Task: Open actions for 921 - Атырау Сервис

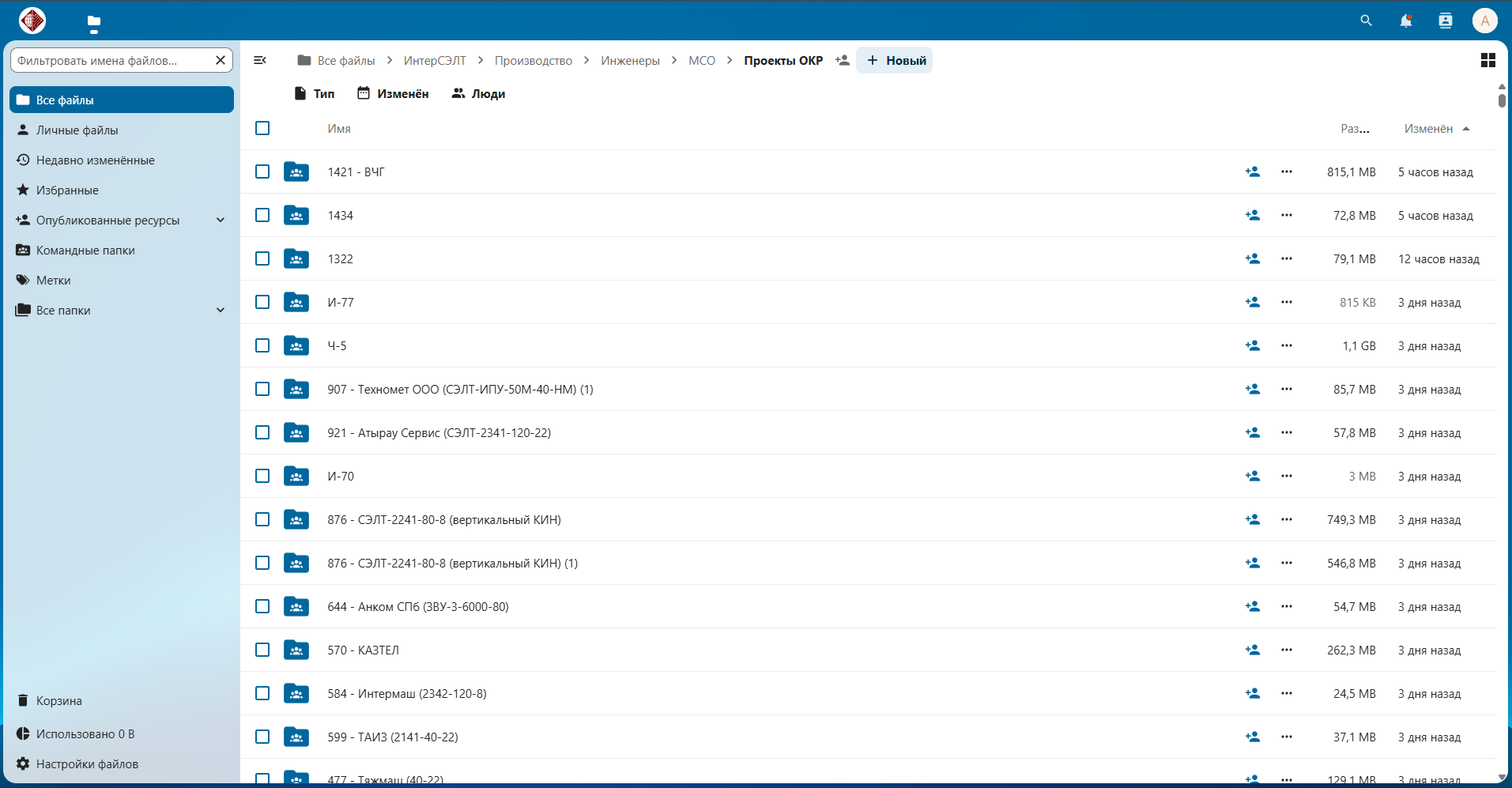Action: pyautogui.click(x=1287, y=432)
